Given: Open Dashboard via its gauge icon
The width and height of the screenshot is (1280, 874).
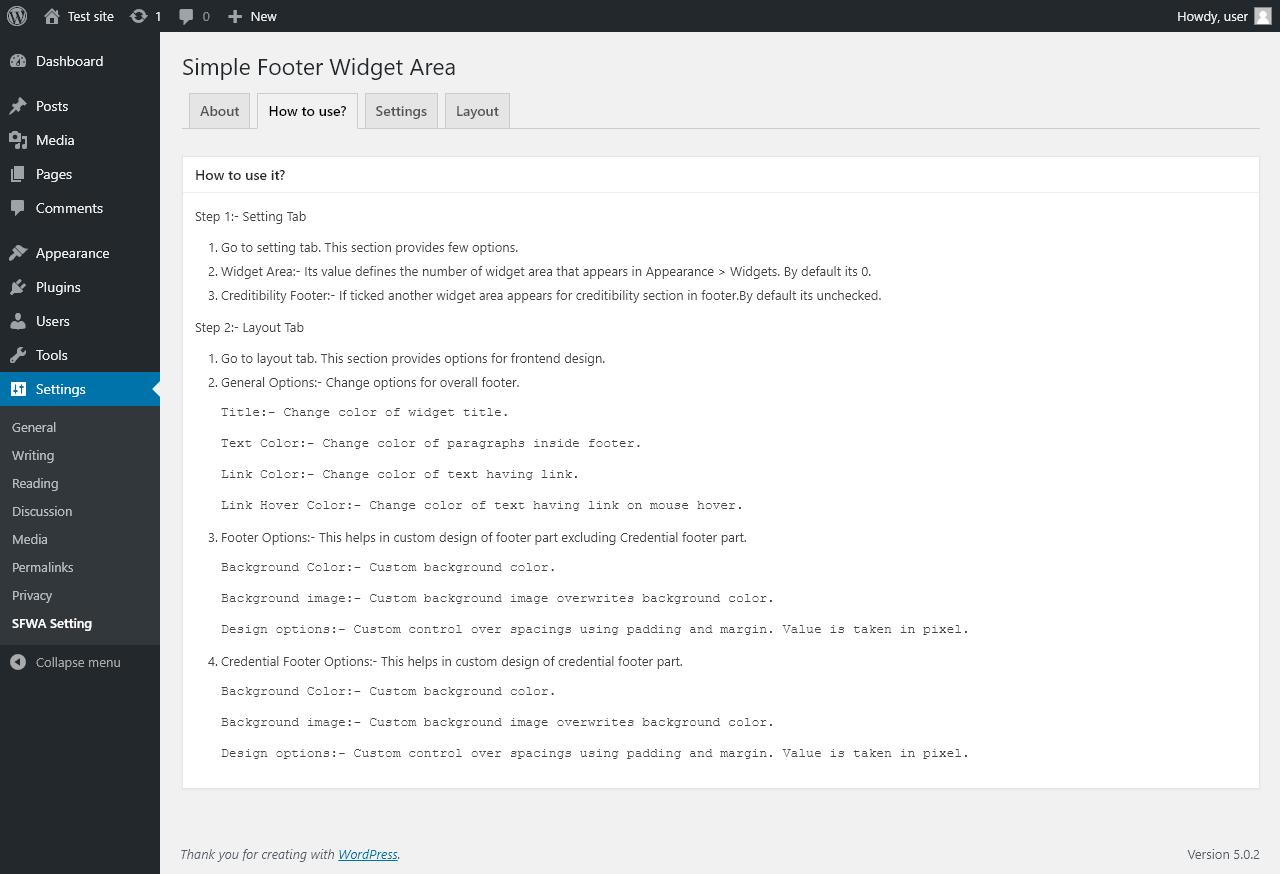Looking at the screenshot, I should pyautogui.click(x=18, y=61).
